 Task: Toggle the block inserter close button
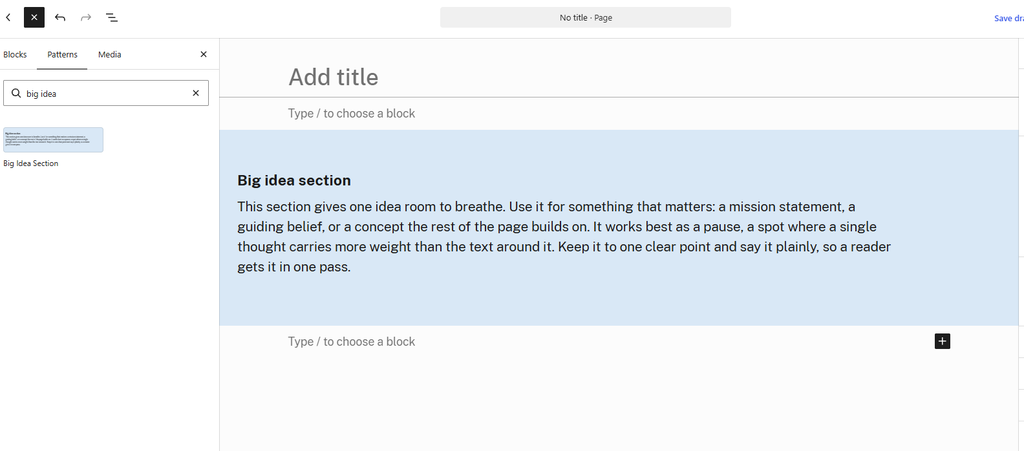(35, 18)
